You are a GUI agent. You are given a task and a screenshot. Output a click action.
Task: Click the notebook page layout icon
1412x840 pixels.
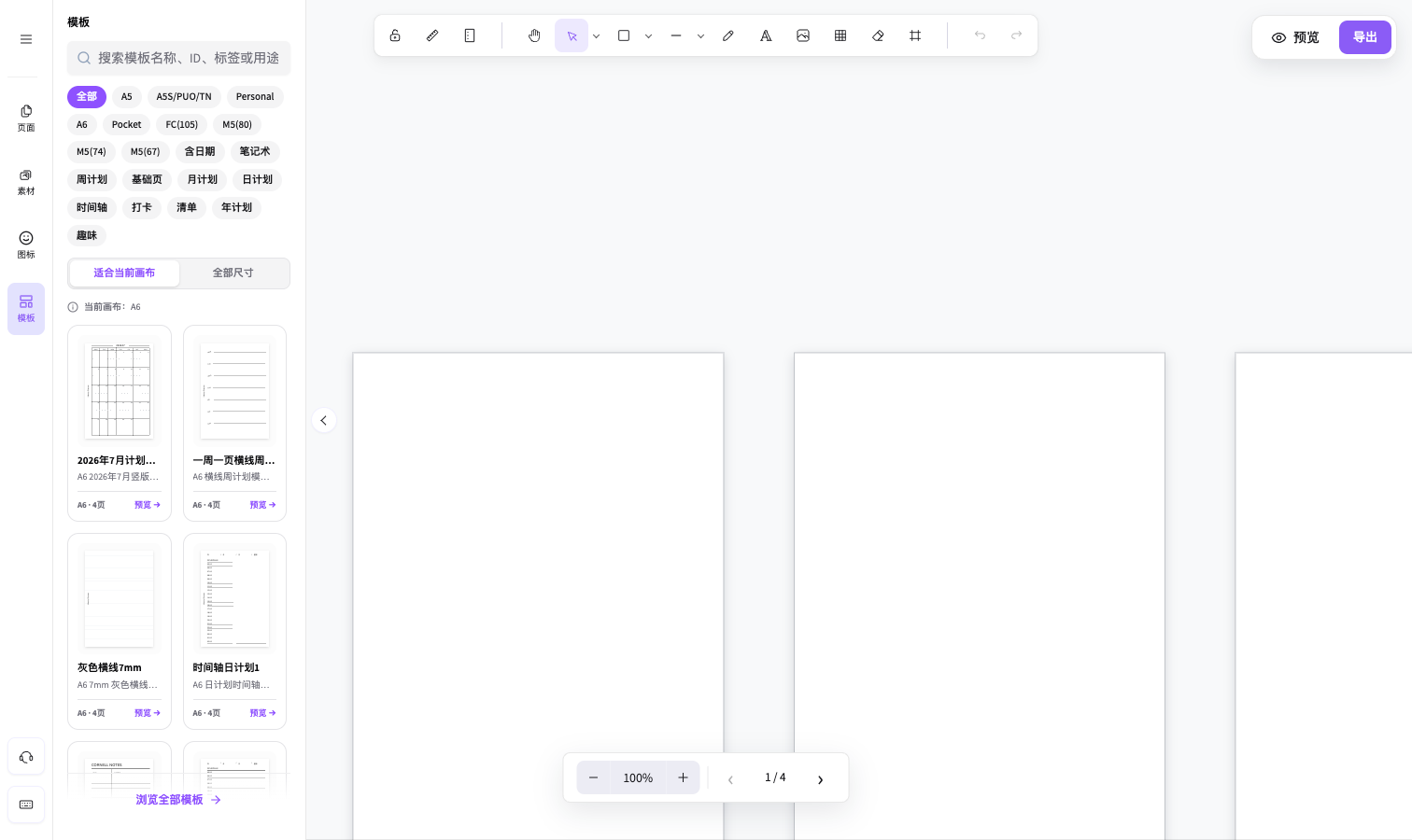(470, 35)
